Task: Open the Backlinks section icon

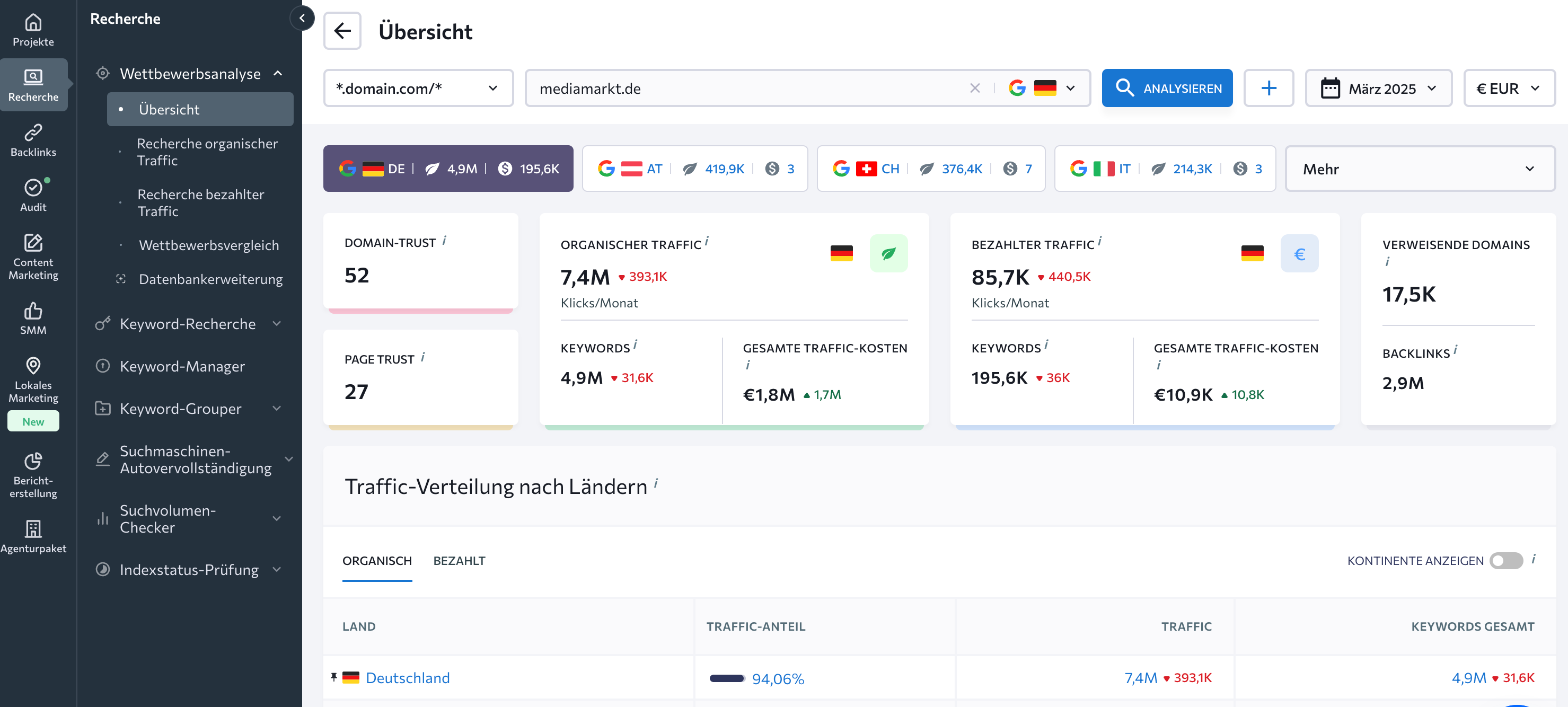Action: click(33, 132)
